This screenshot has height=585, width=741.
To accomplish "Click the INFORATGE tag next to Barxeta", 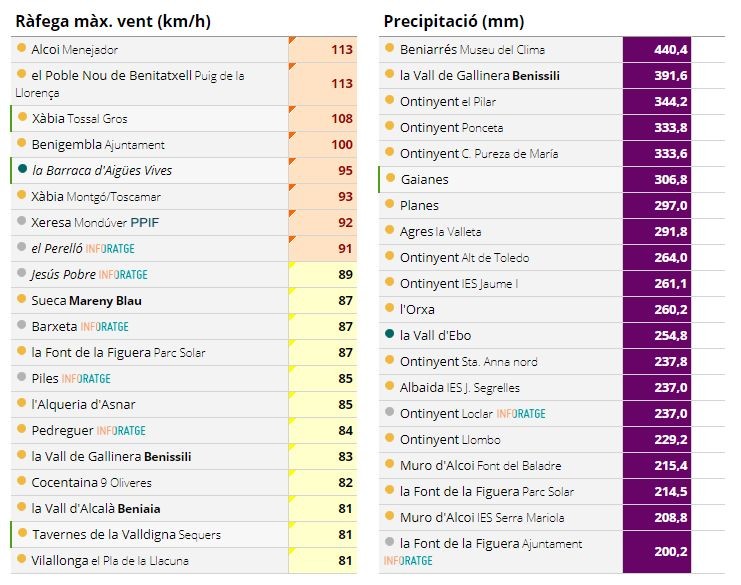I will (x=104, y=327).
